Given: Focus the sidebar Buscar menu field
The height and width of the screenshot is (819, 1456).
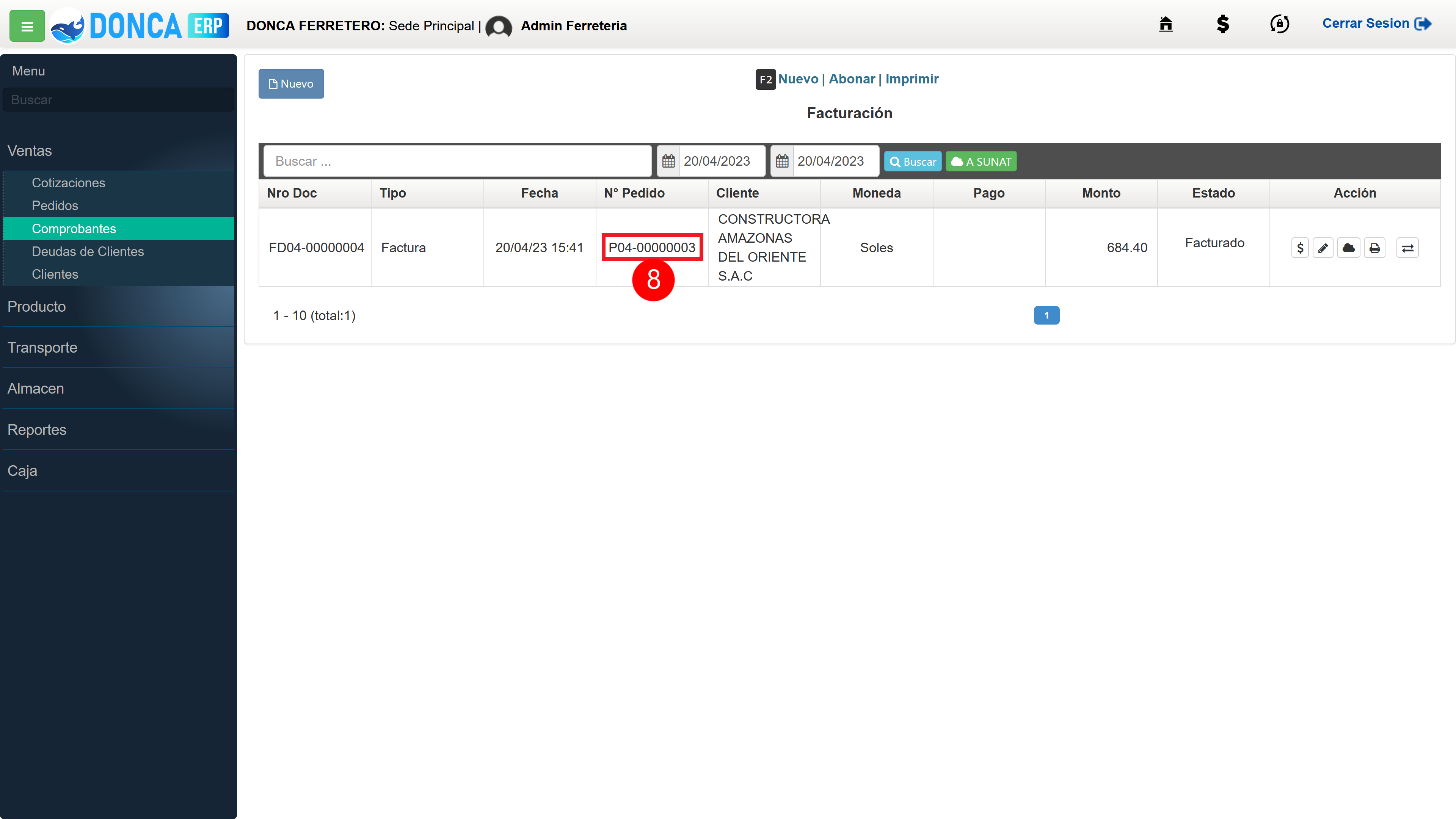Looking at the screenshot, I should (119, 99).
